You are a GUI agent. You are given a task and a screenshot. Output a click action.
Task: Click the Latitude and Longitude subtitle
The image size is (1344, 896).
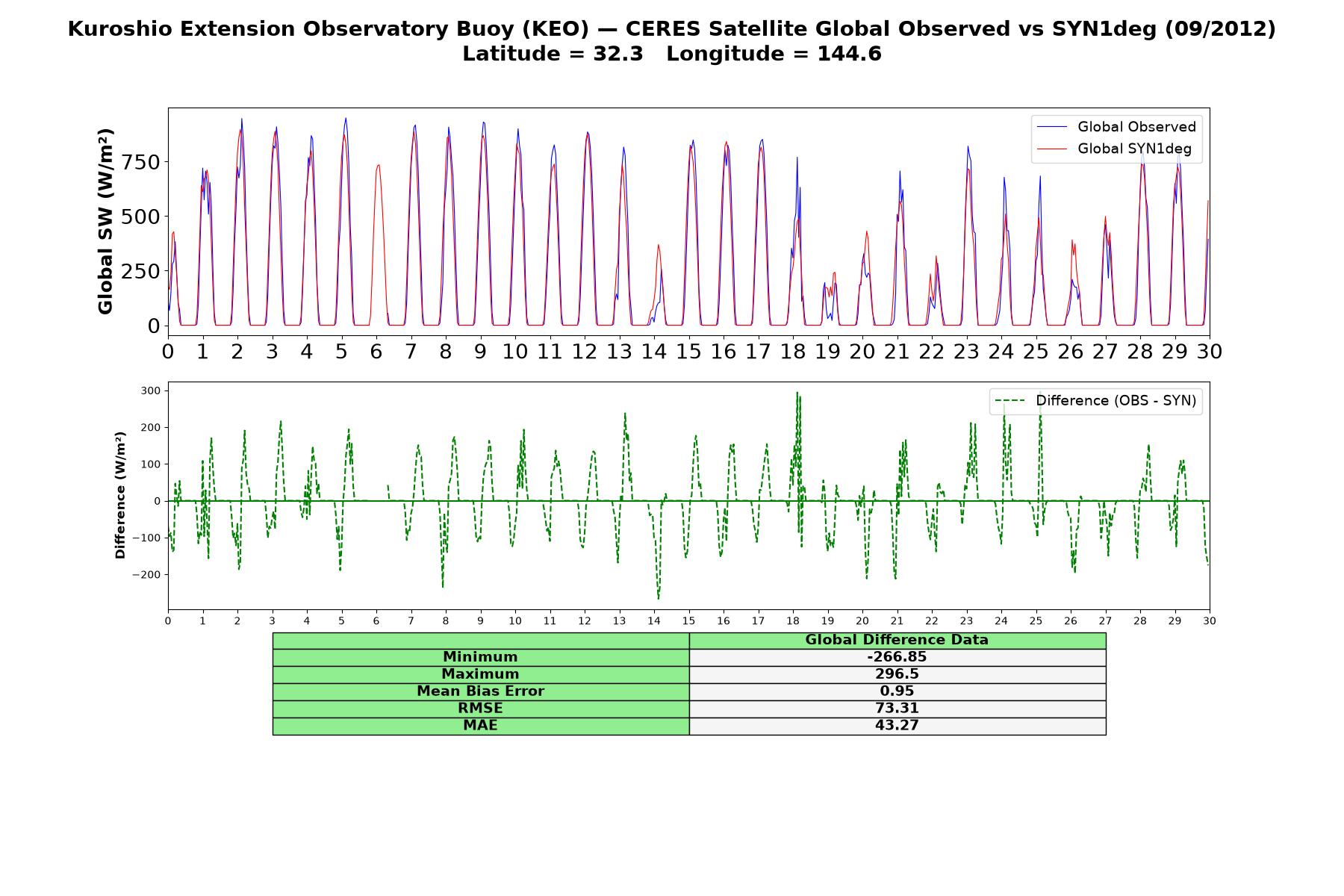point(672,54)
